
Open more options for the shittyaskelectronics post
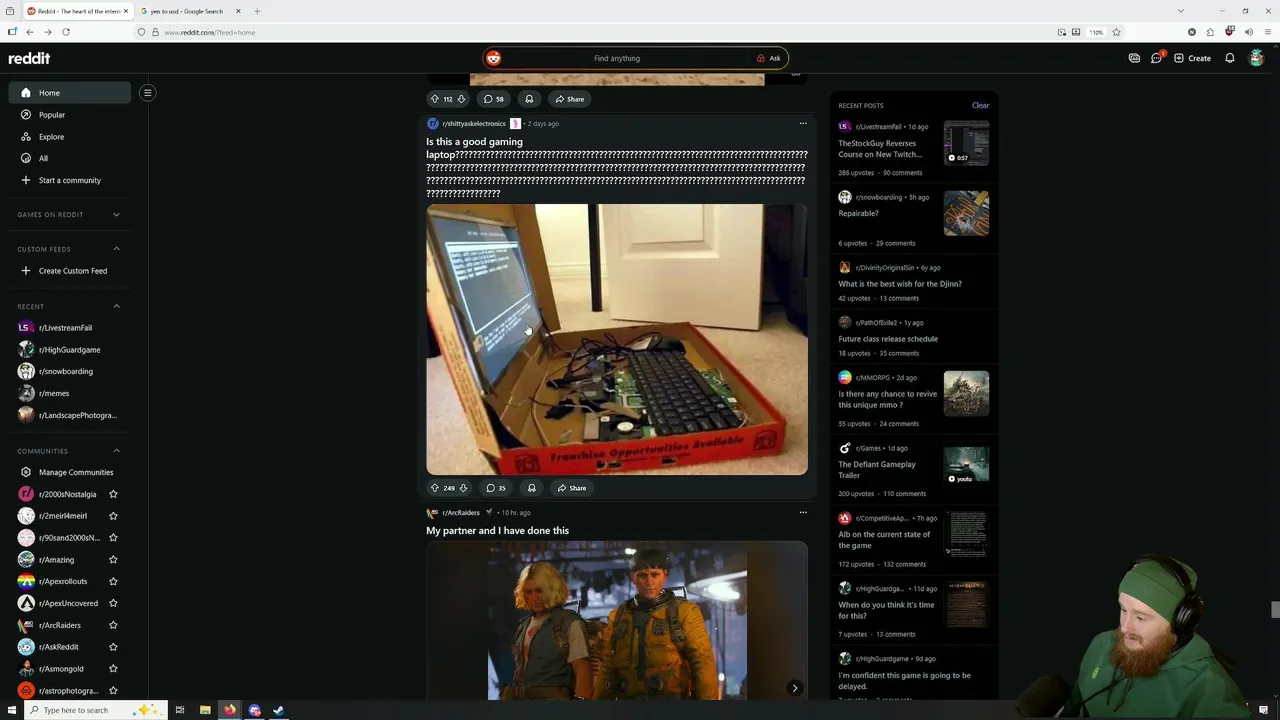803,124
